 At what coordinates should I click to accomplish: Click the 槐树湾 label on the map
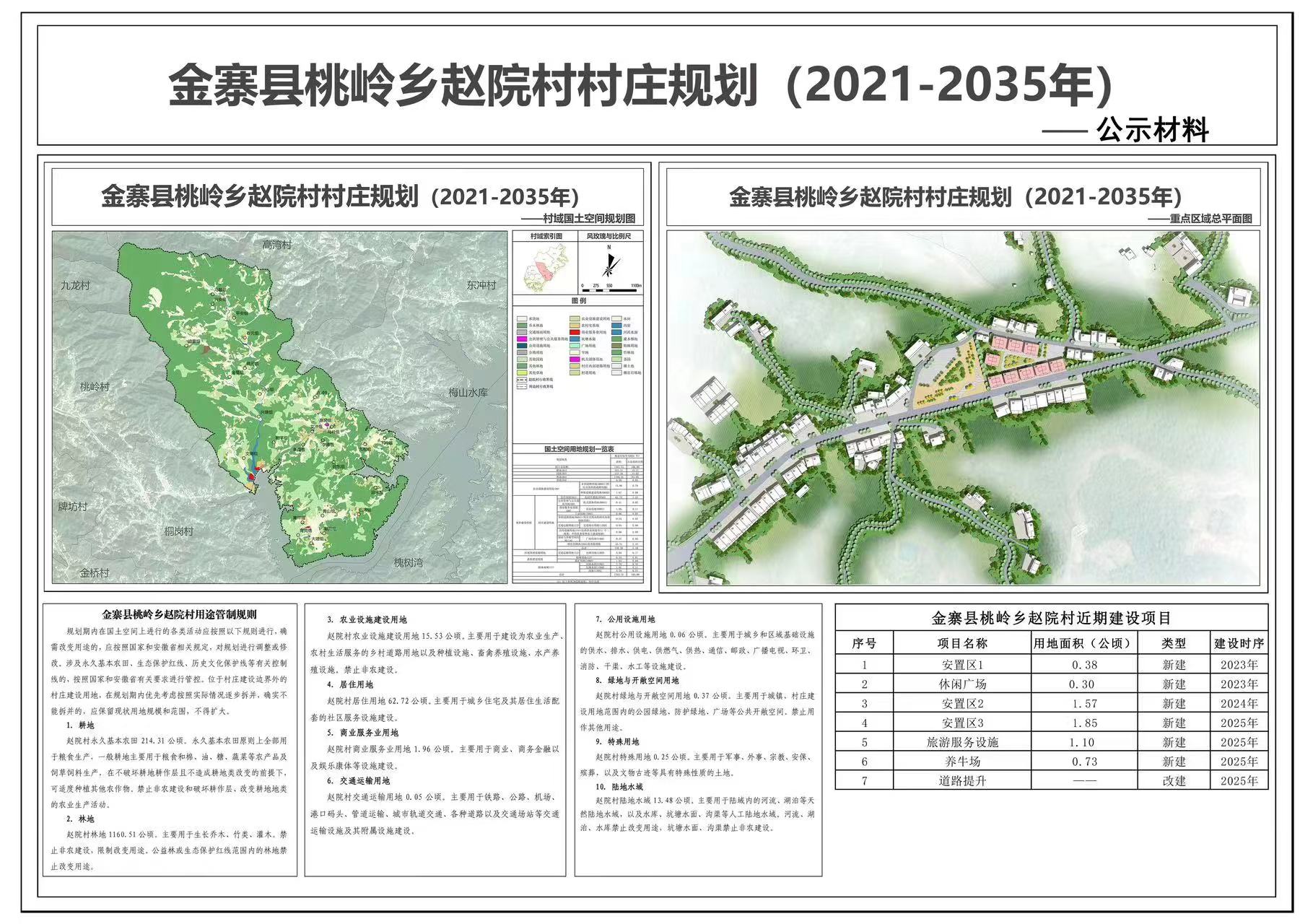[409, 562]
